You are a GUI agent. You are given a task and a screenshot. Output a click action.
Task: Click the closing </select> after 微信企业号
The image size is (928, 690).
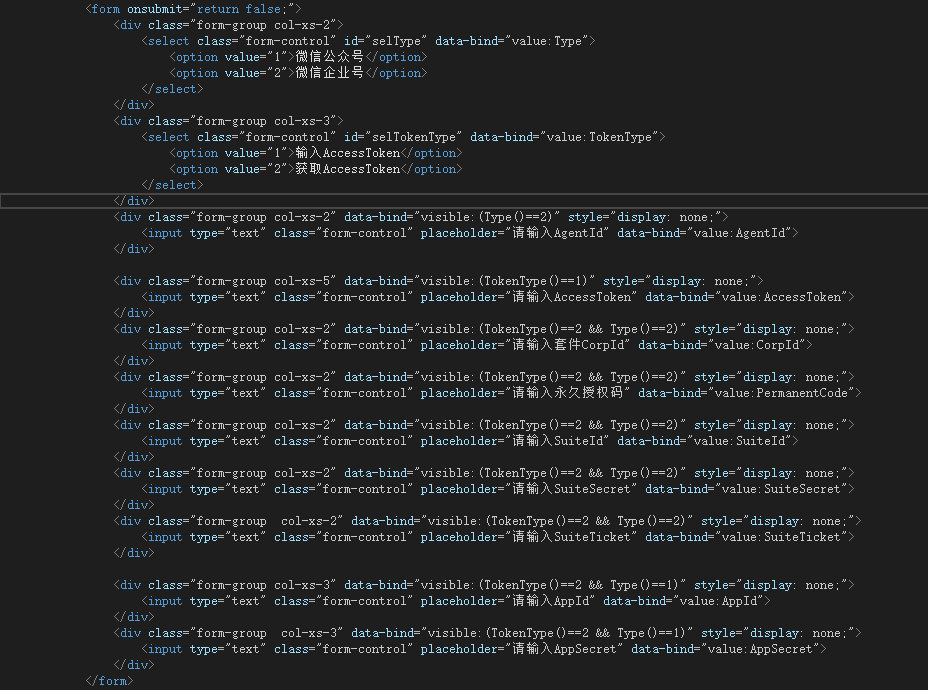tap(172, 89)
